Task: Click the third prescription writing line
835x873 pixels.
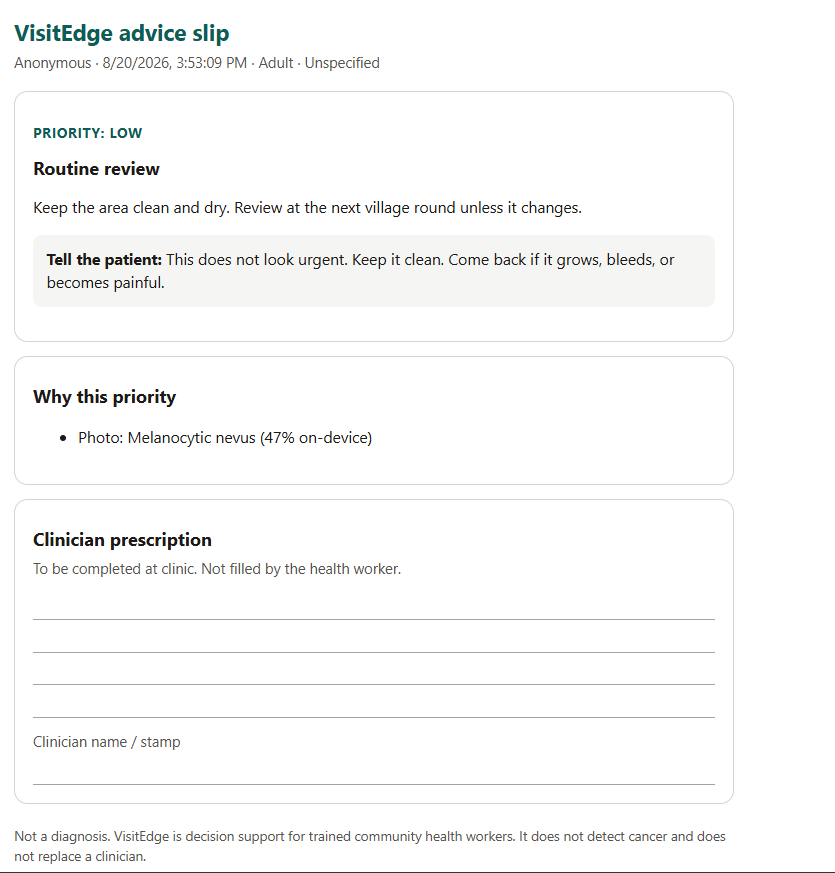Action: 374,684
